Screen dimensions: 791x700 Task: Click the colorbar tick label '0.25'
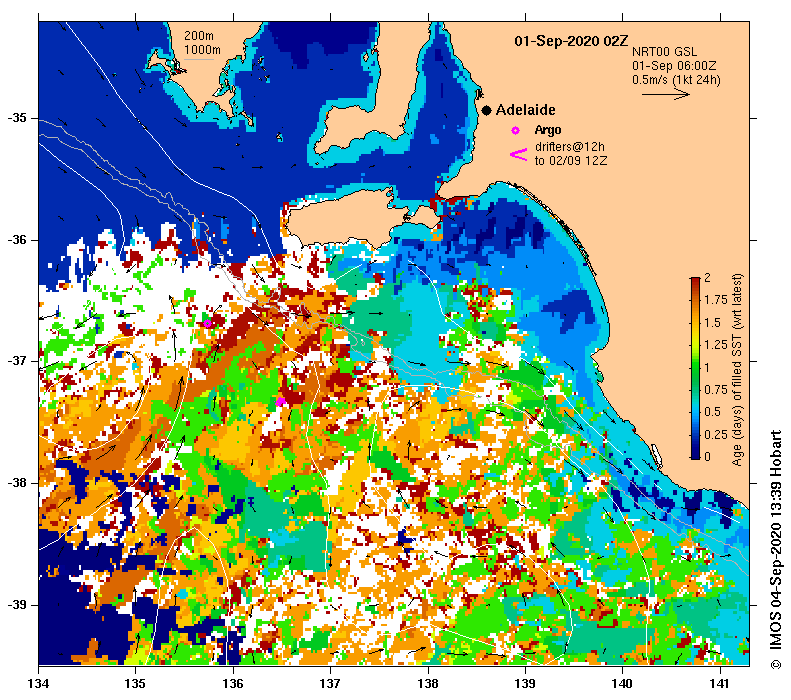[x=716, y=435]
